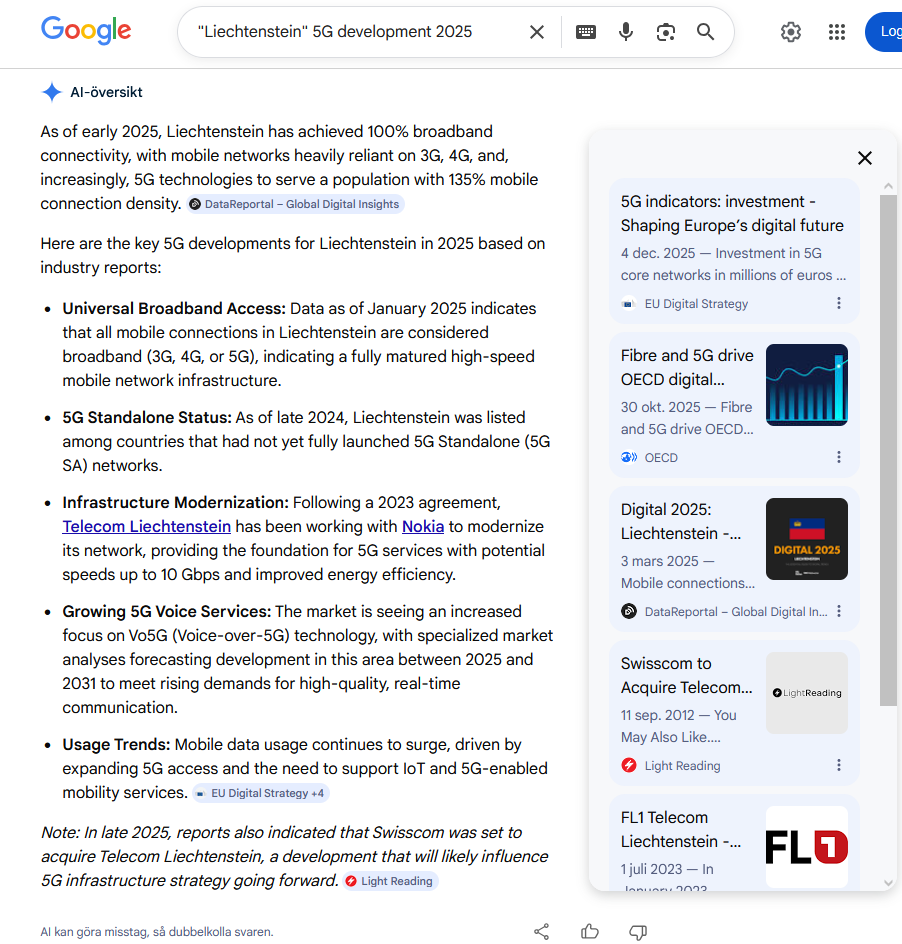This screenshot has width=902, height=944.
Task: Click the Digital 2025 flag thumbnail
Action: (x=807, y=539)
